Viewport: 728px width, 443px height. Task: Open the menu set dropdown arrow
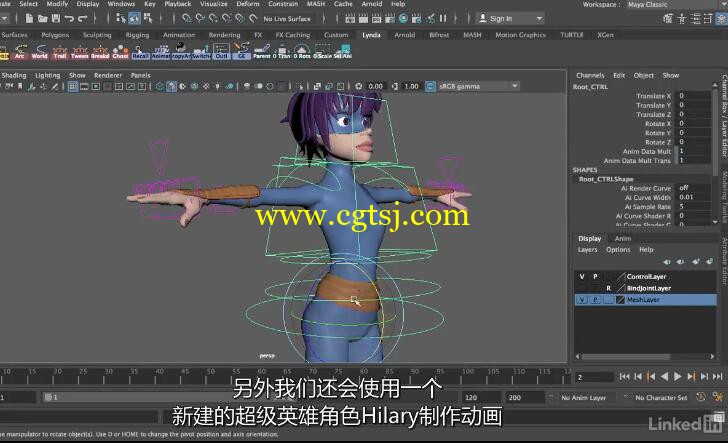4,19
